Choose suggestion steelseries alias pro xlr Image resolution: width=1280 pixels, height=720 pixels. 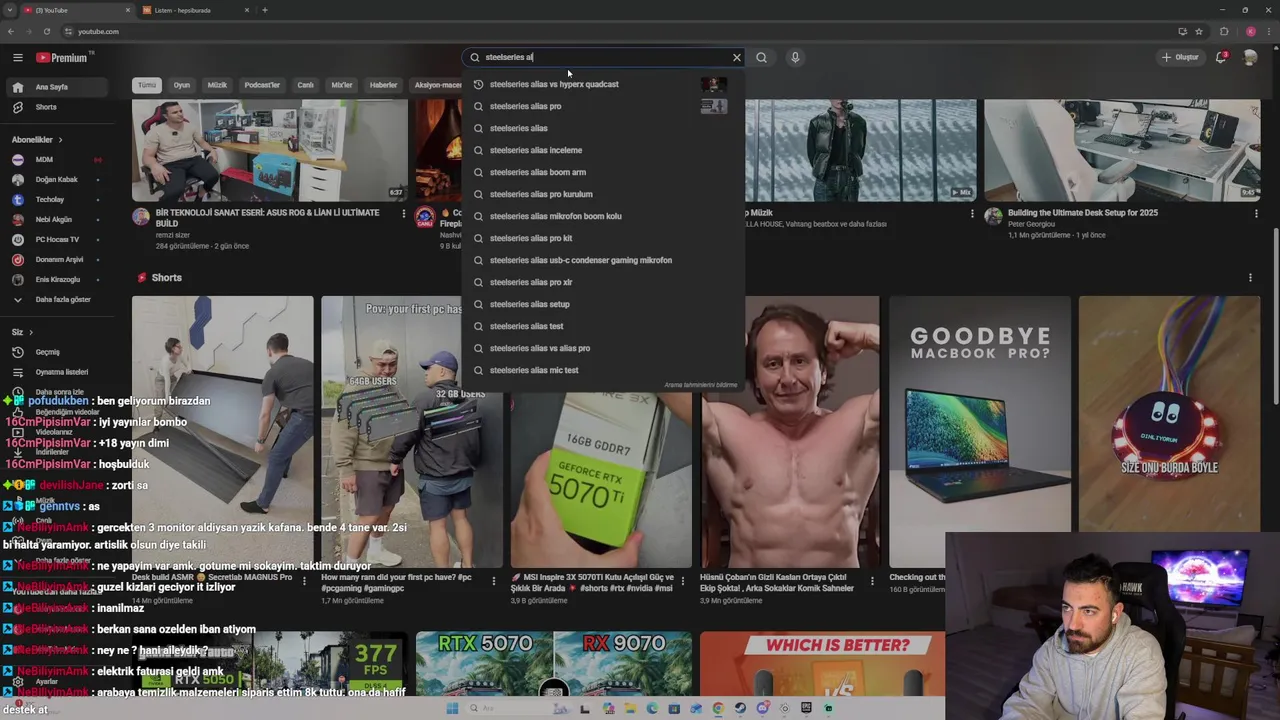pos(603,282)
